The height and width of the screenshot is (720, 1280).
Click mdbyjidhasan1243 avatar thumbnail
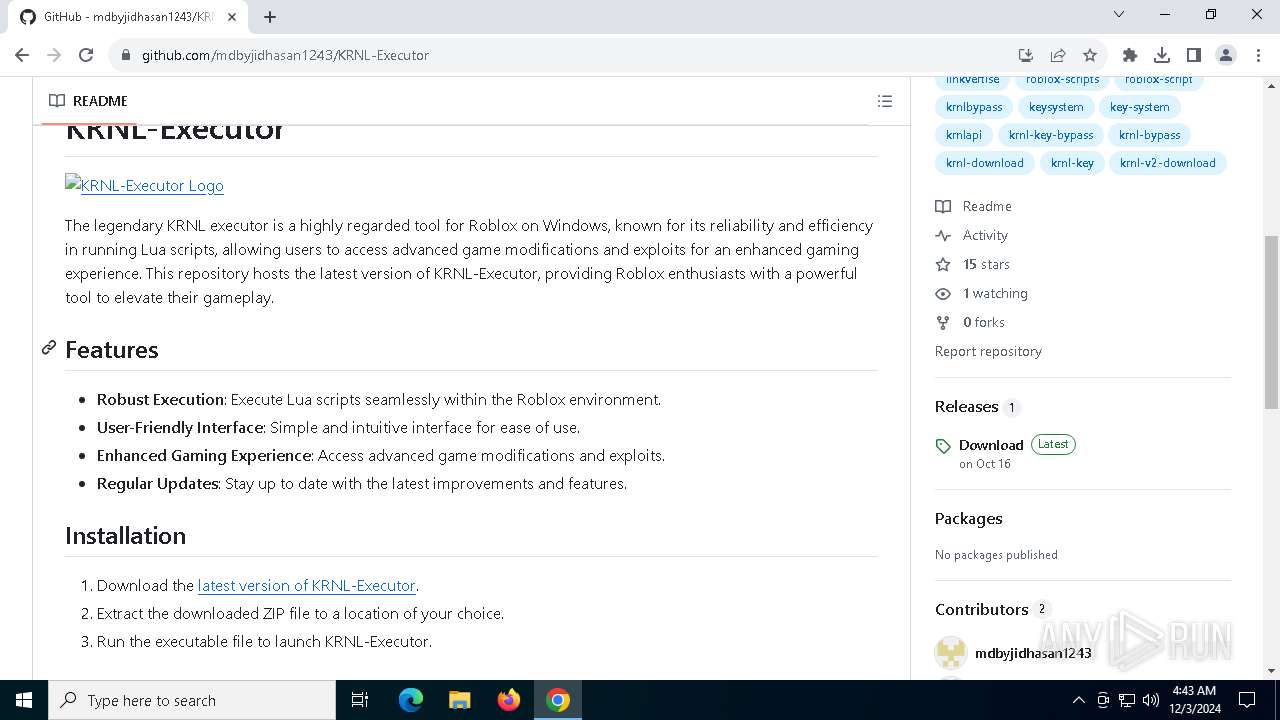coord(951,653)
